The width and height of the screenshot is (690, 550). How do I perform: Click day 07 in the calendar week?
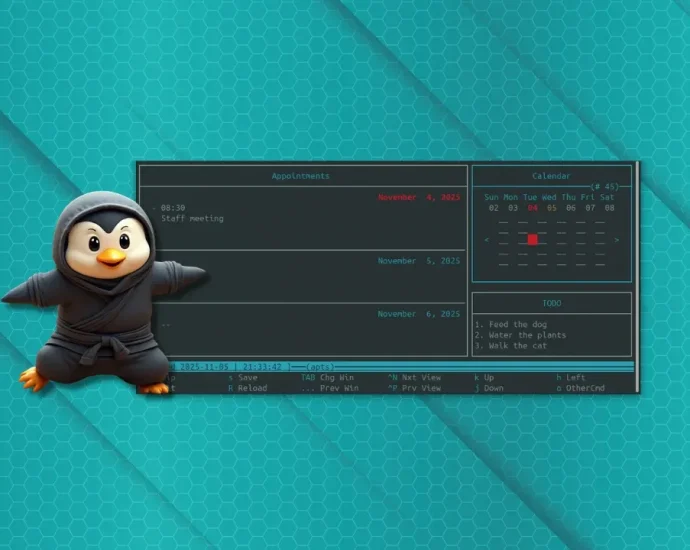(x=590, y=208)
